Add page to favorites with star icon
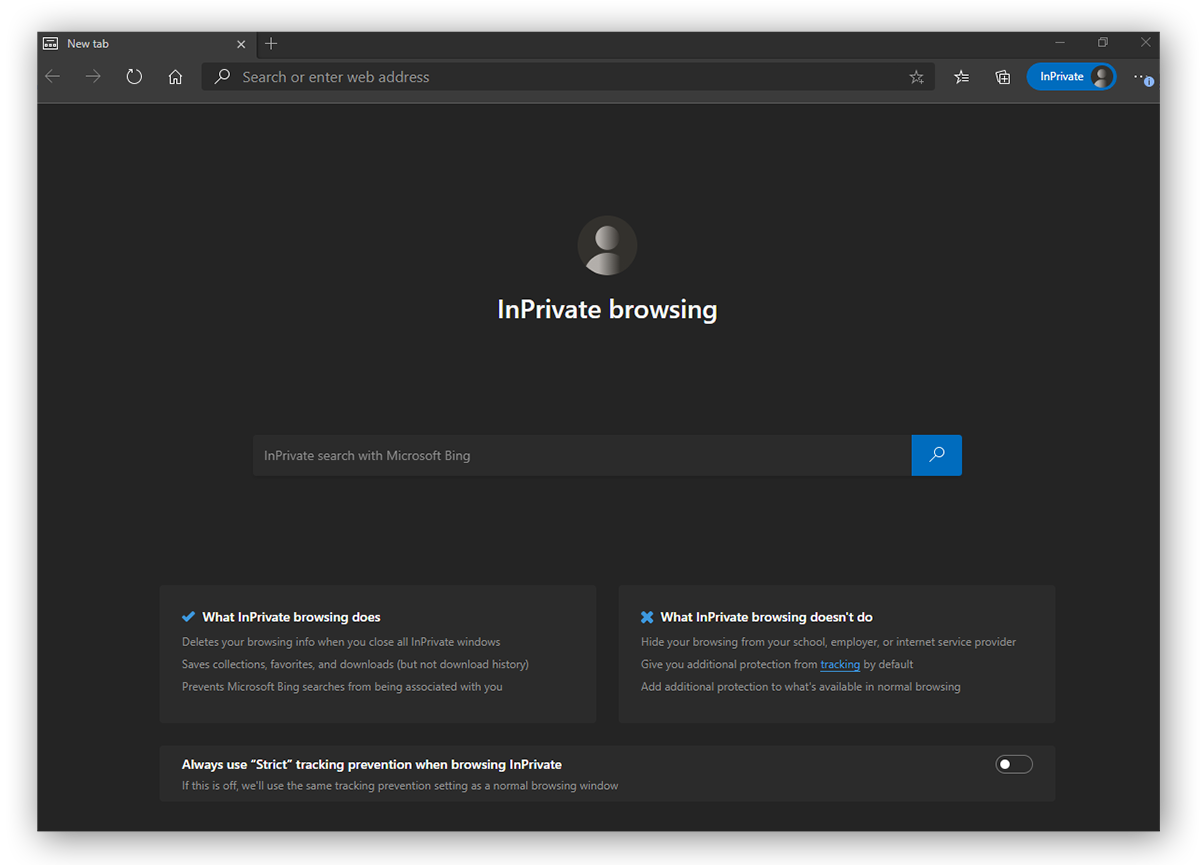Viewport: 1200px width, 865px height. point(916,77)
